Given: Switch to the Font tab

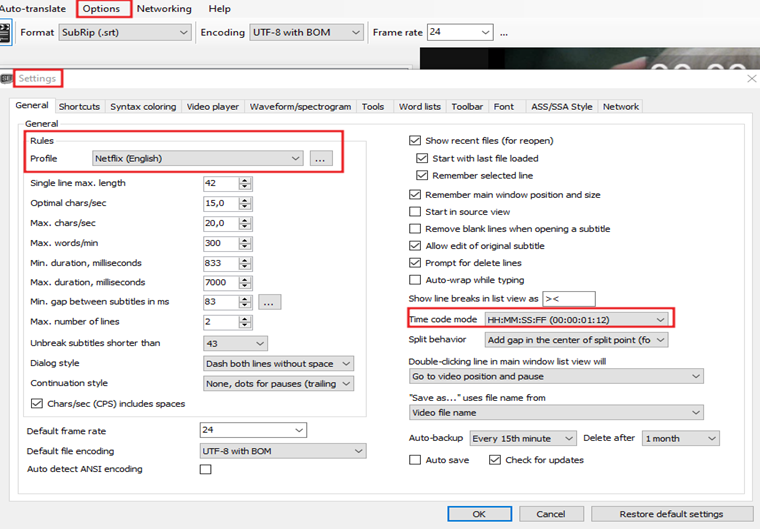Looking at the screenshot, I should pos(504,107).
